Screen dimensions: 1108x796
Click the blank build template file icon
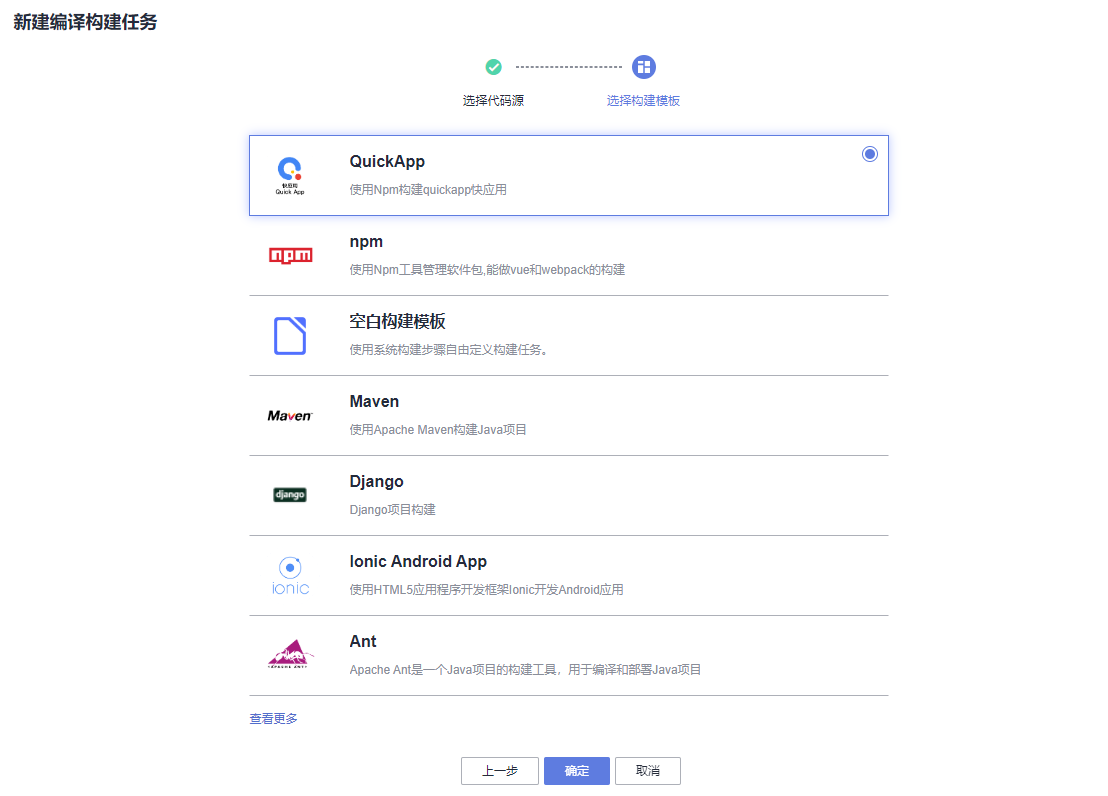click(290, 335)
